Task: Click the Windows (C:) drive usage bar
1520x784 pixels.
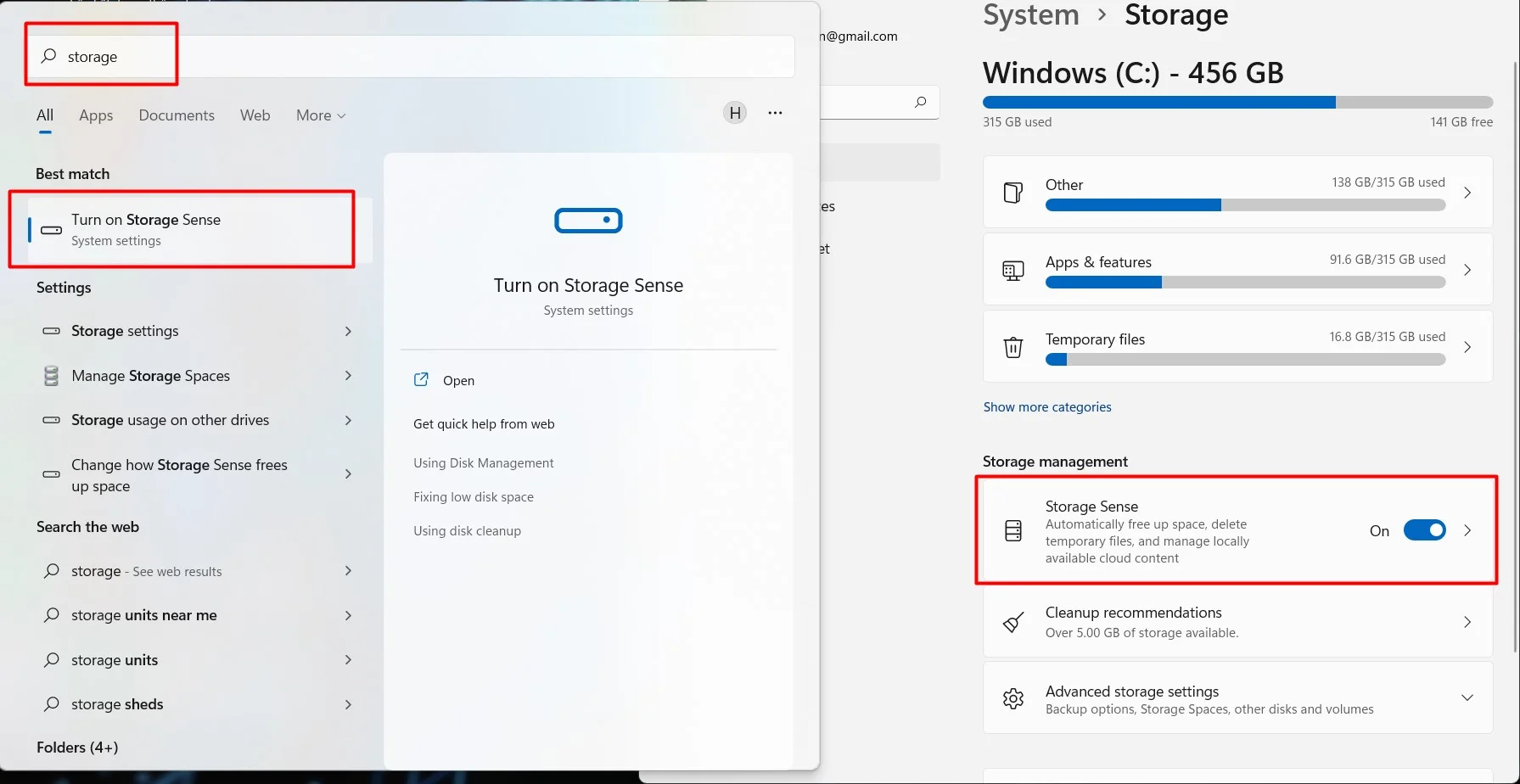Action: tap(1237, 103)
